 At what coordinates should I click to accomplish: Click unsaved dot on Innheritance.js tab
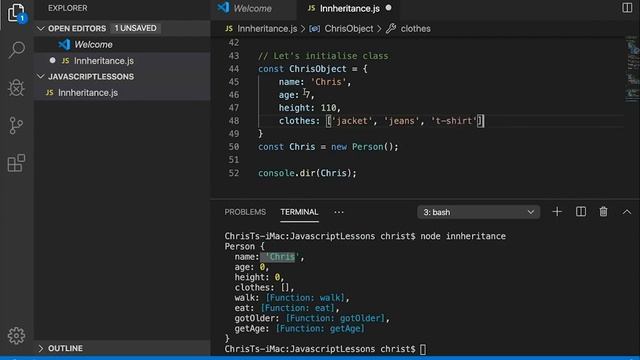389,8
